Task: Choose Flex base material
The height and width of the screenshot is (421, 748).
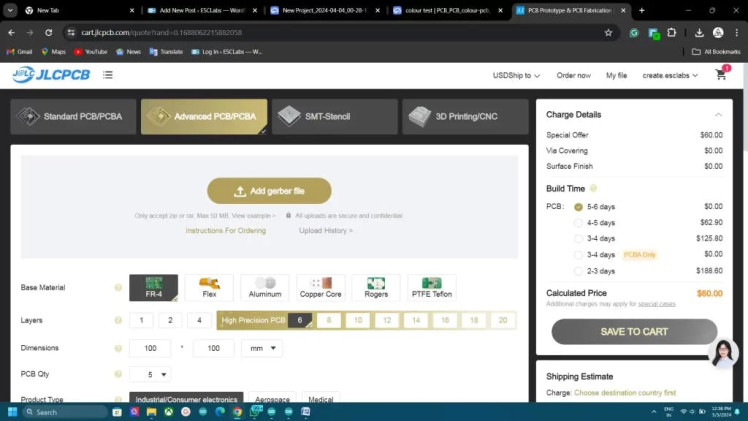Action: [209, 288]
